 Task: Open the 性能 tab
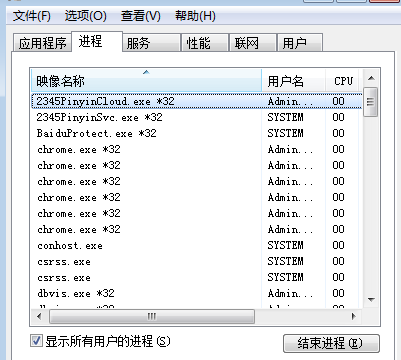point(205,43)
